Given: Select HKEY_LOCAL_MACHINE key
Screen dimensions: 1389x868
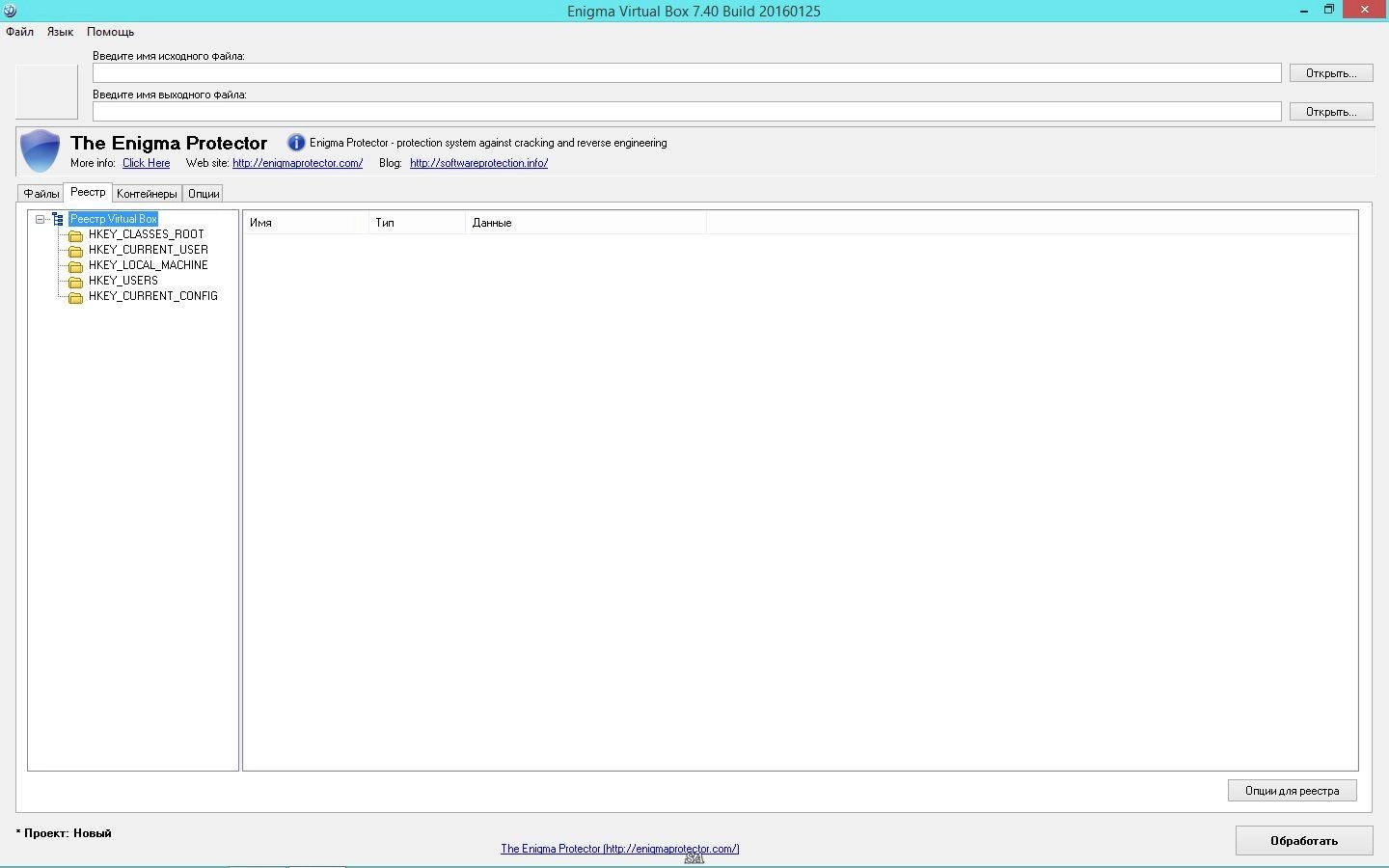Looking at the screenshot, I should tap(148, 265).
